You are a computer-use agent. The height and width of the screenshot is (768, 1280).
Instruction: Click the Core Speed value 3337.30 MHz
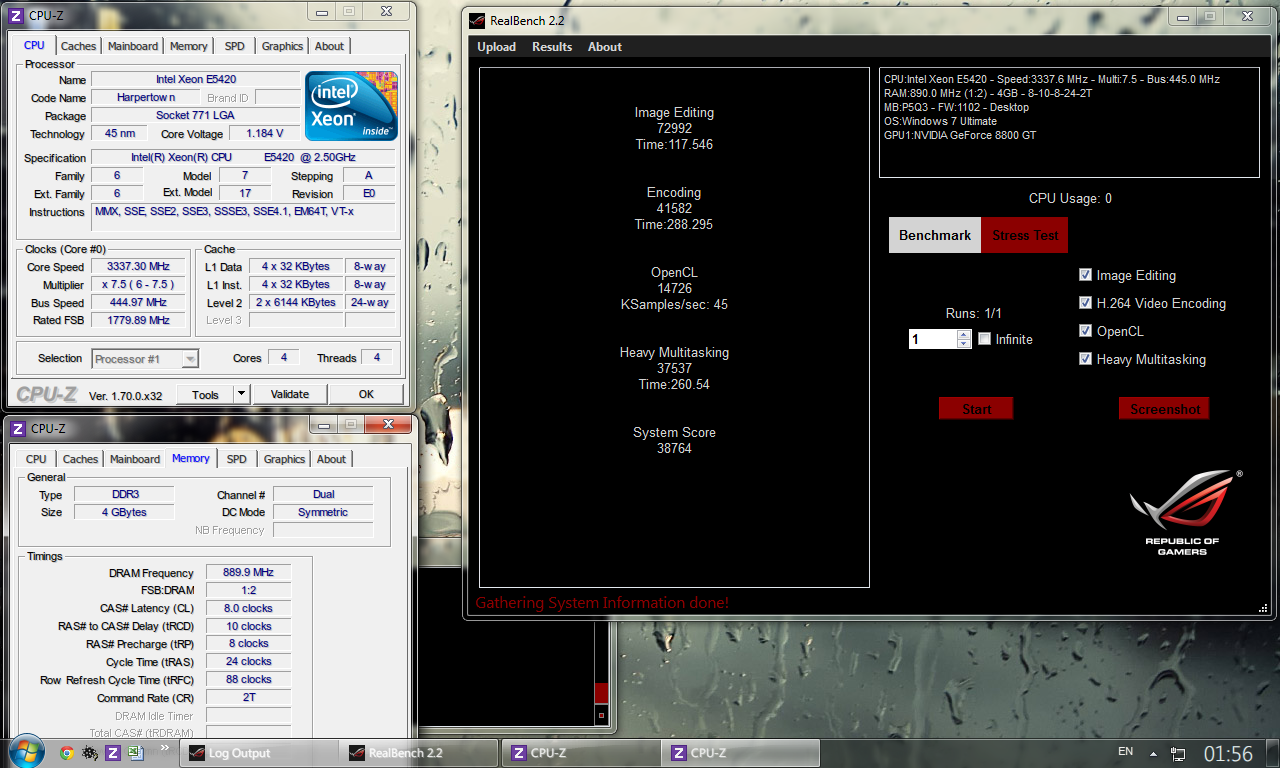(138, 266)
